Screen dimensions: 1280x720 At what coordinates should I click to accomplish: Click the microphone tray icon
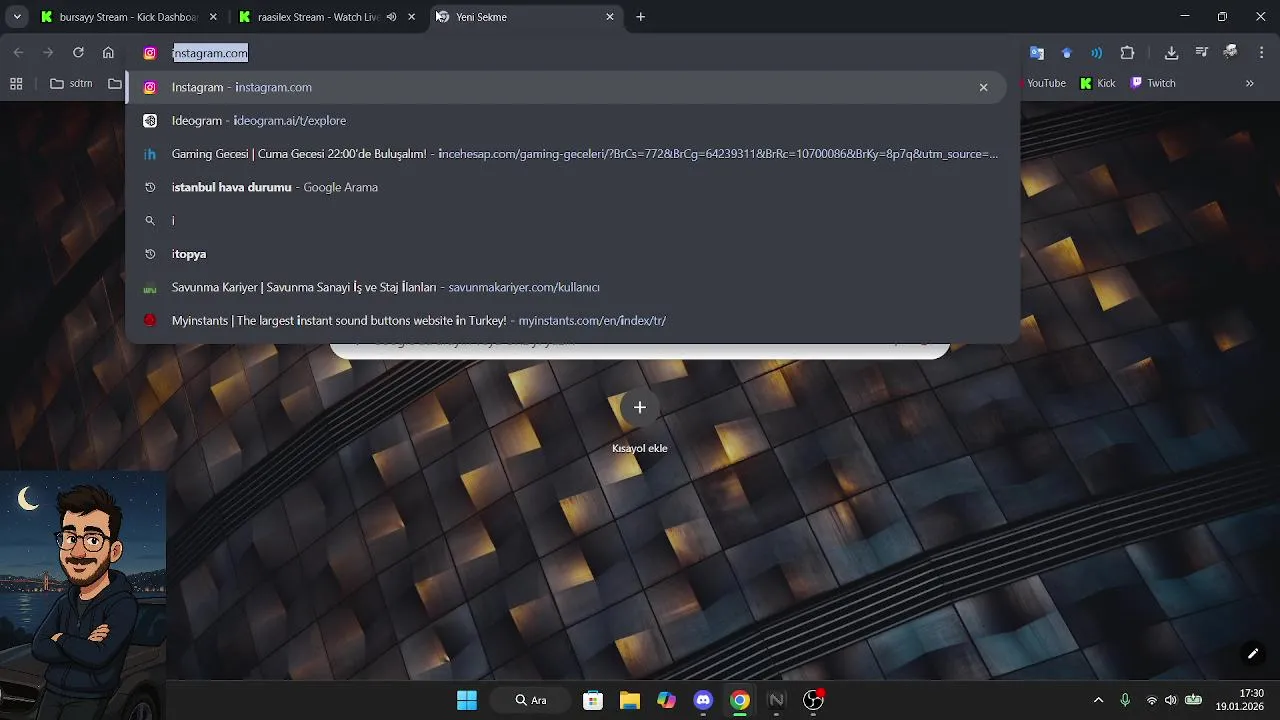[1125, 700]
